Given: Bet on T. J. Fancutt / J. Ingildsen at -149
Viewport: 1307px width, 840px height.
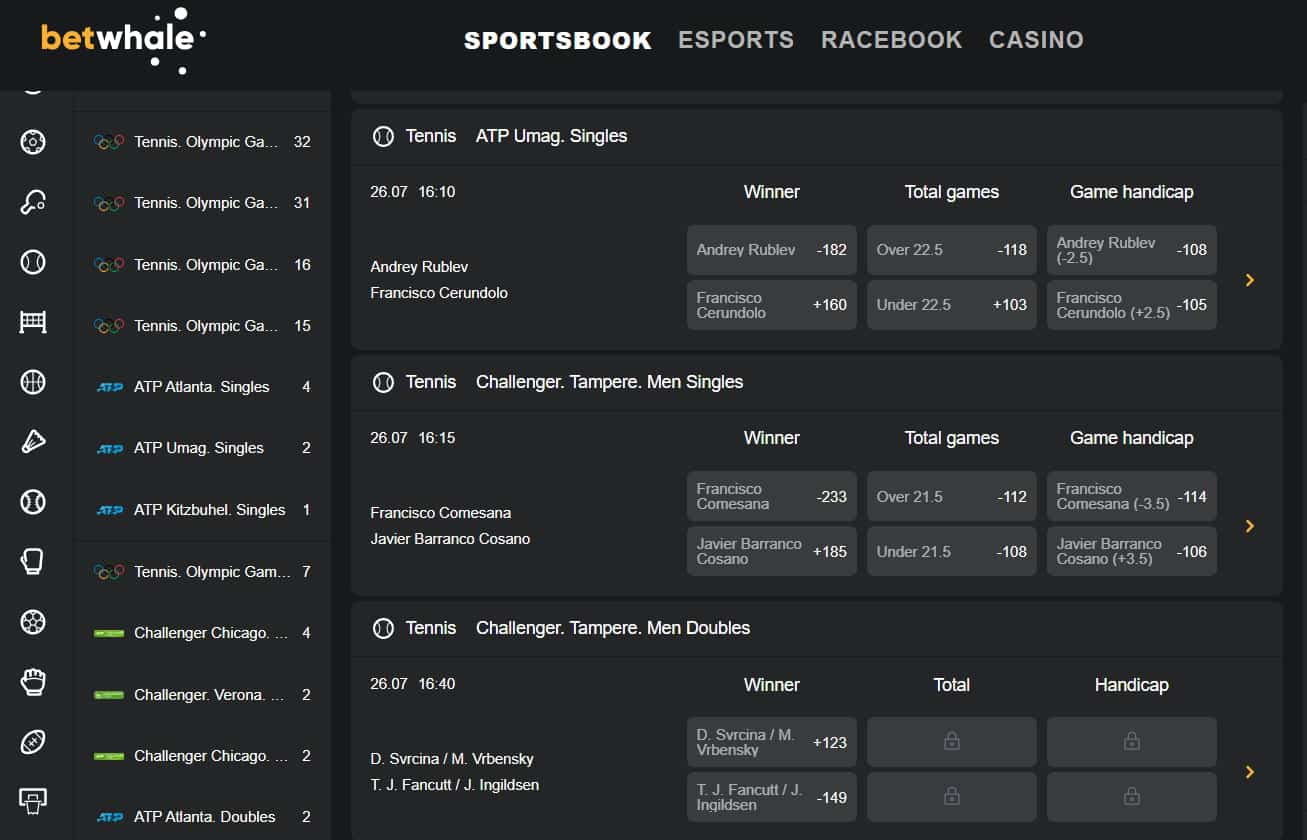Looking at the screenshot, I should 772,797.
